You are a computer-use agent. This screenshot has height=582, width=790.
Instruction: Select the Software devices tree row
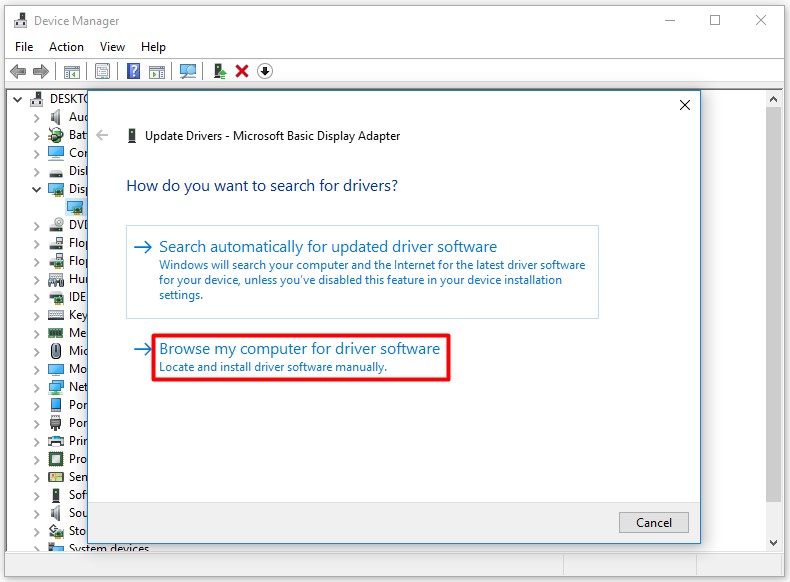pos(67,495)
